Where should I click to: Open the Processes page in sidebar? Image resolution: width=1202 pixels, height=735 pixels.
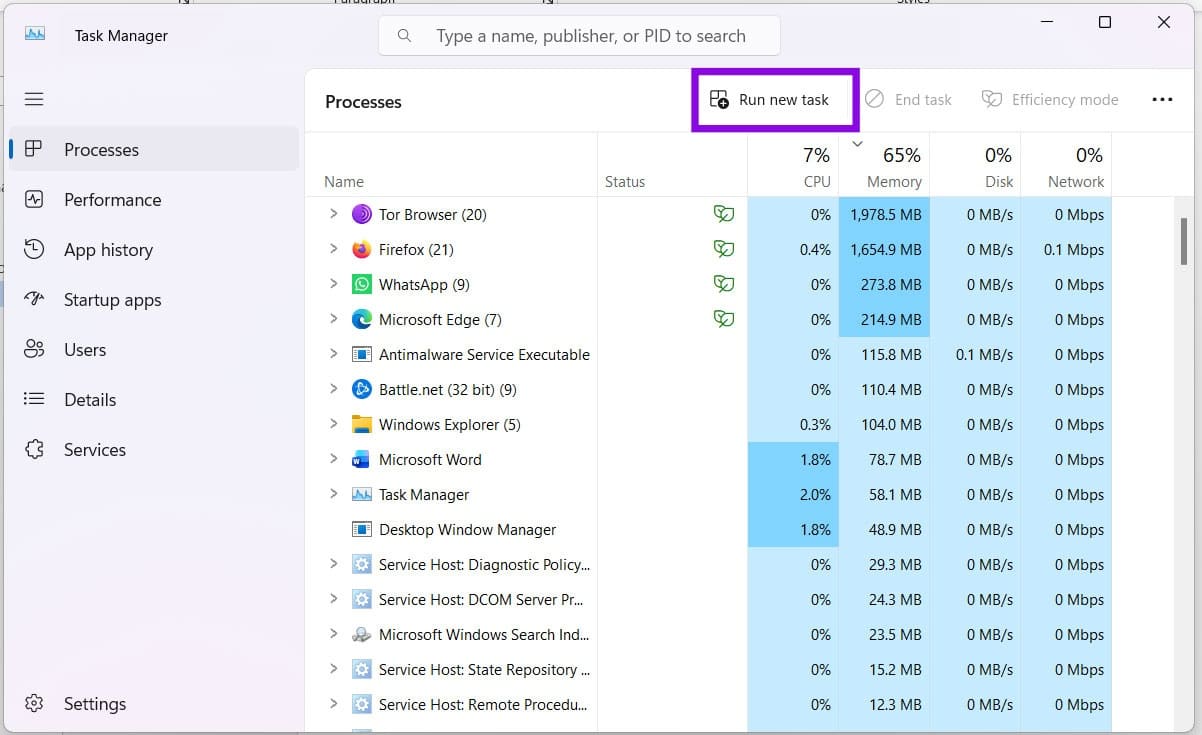(153, 149)
